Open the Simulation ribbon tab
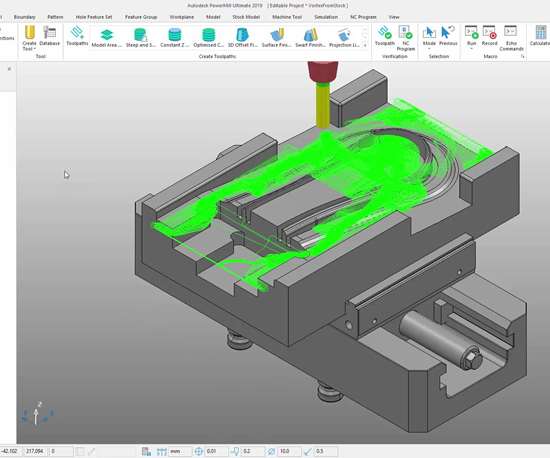This screenshot has height=458, width=550. coord(326,17)
